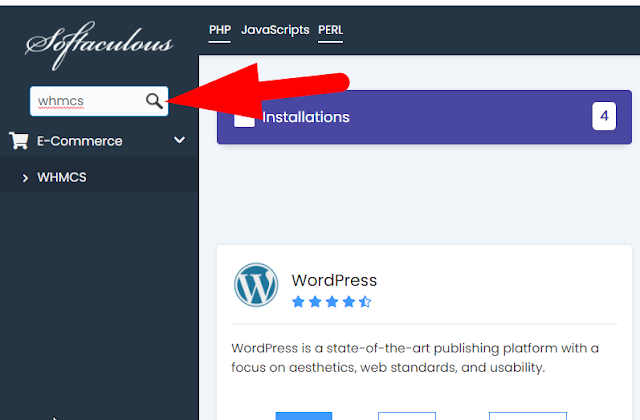Expand the WHMCS arrow in sidebar
Viewport: 640px width, 420px height.
click(x=25, y=178)
